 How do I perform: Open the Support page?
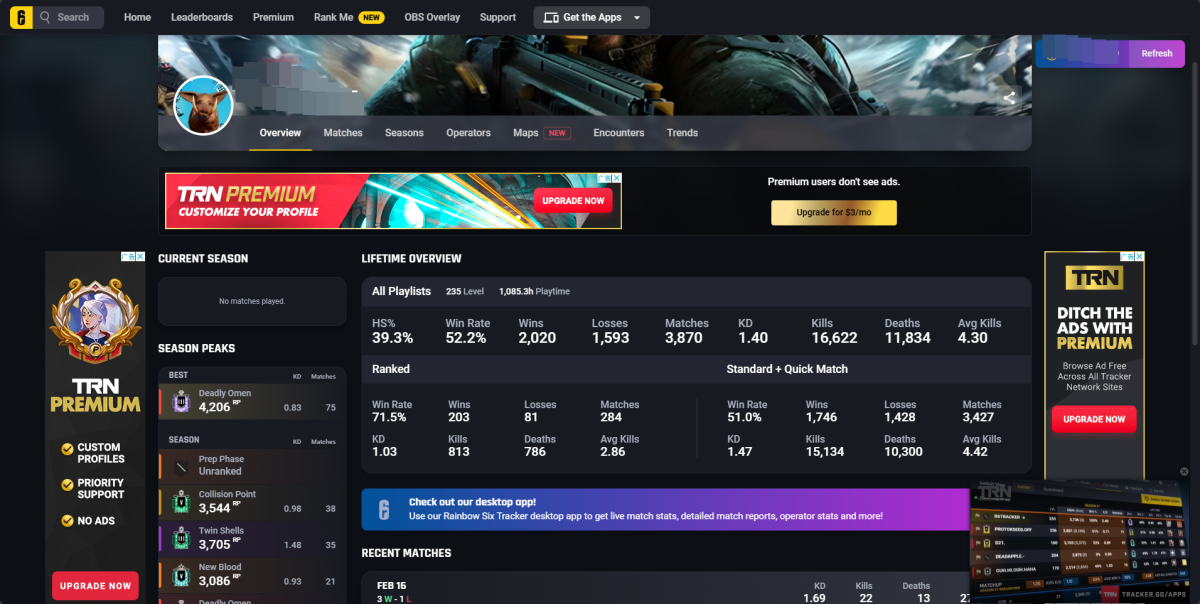(498, 17)
